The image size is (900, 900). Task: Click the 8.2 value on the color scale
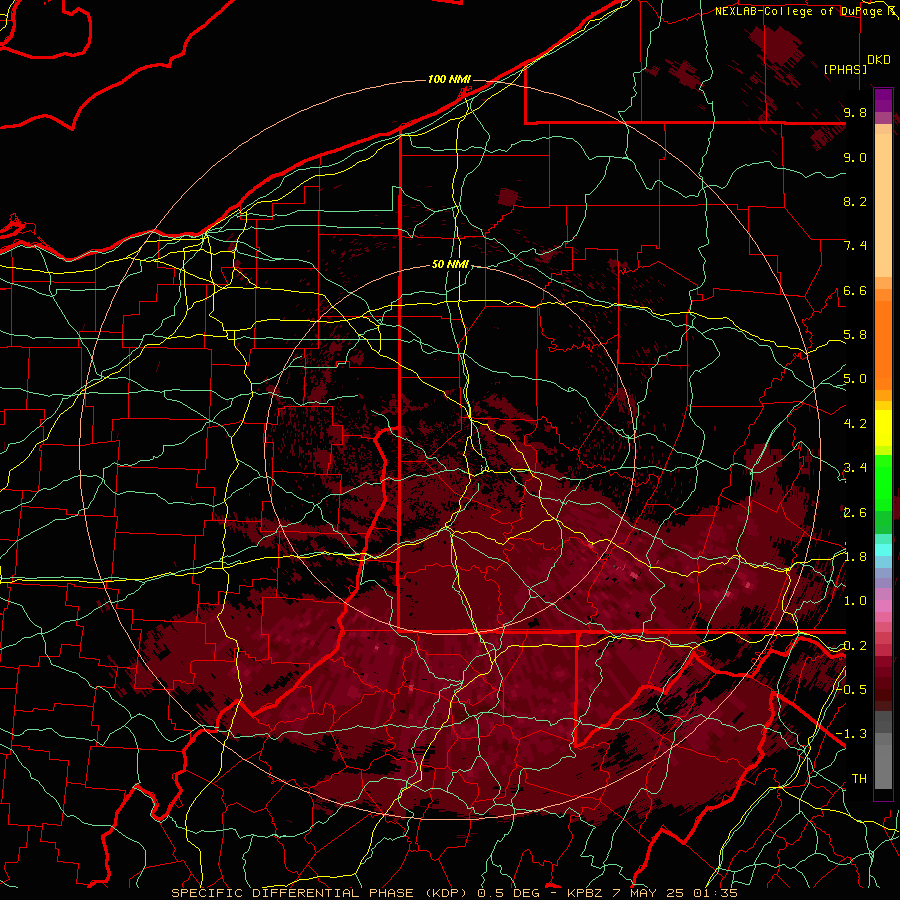pos(855,201)
